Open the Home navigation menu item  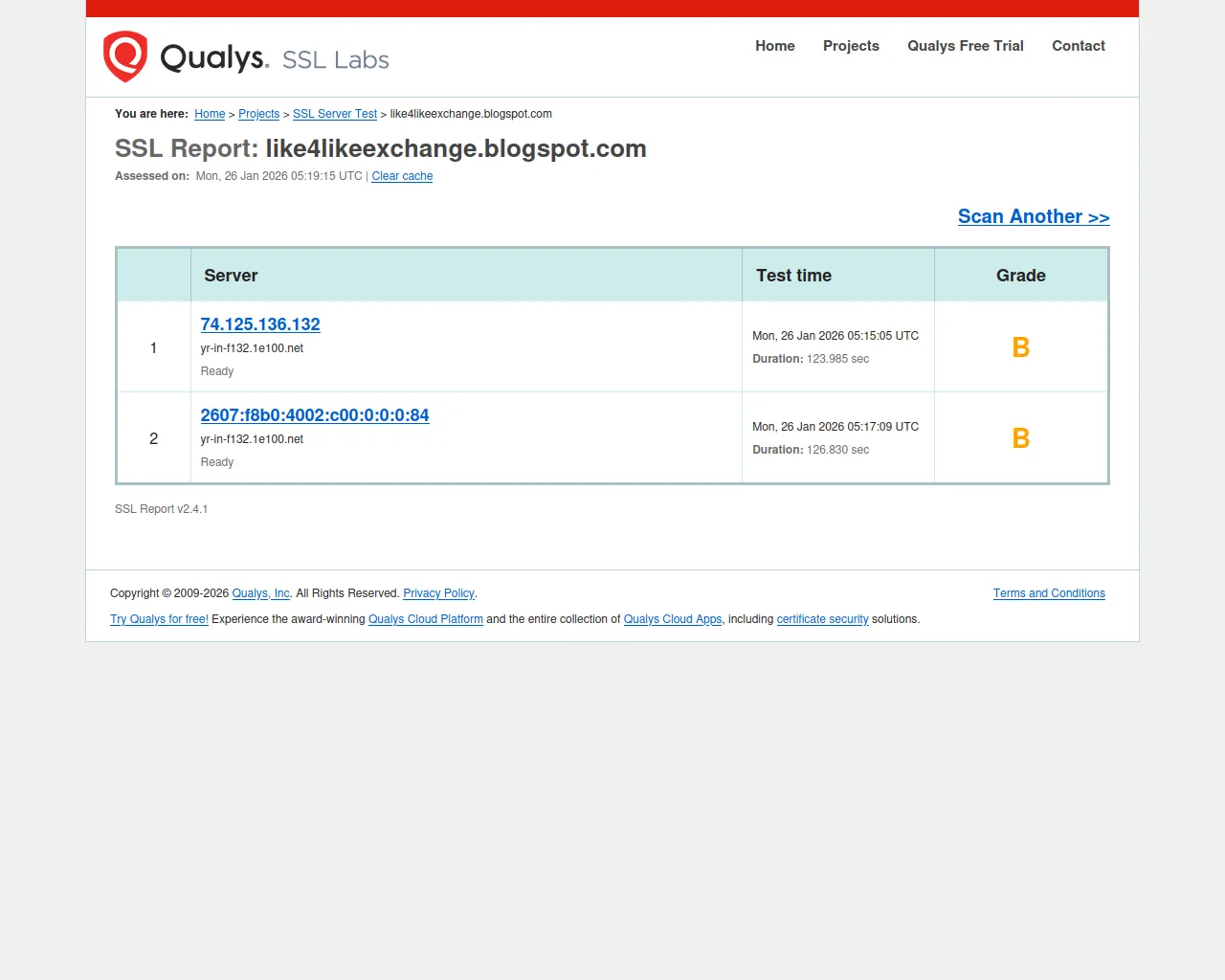click(x=774, y=46)
